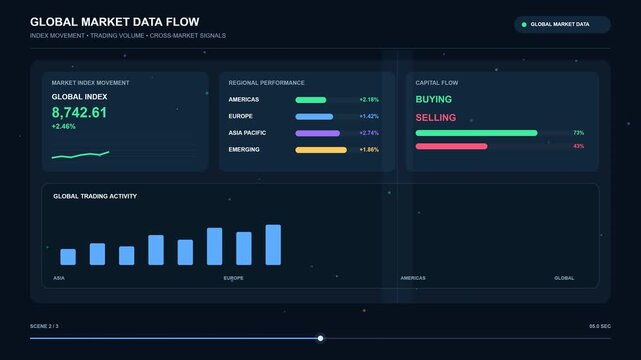Click the tallest trading activity bar

point(273,245)
